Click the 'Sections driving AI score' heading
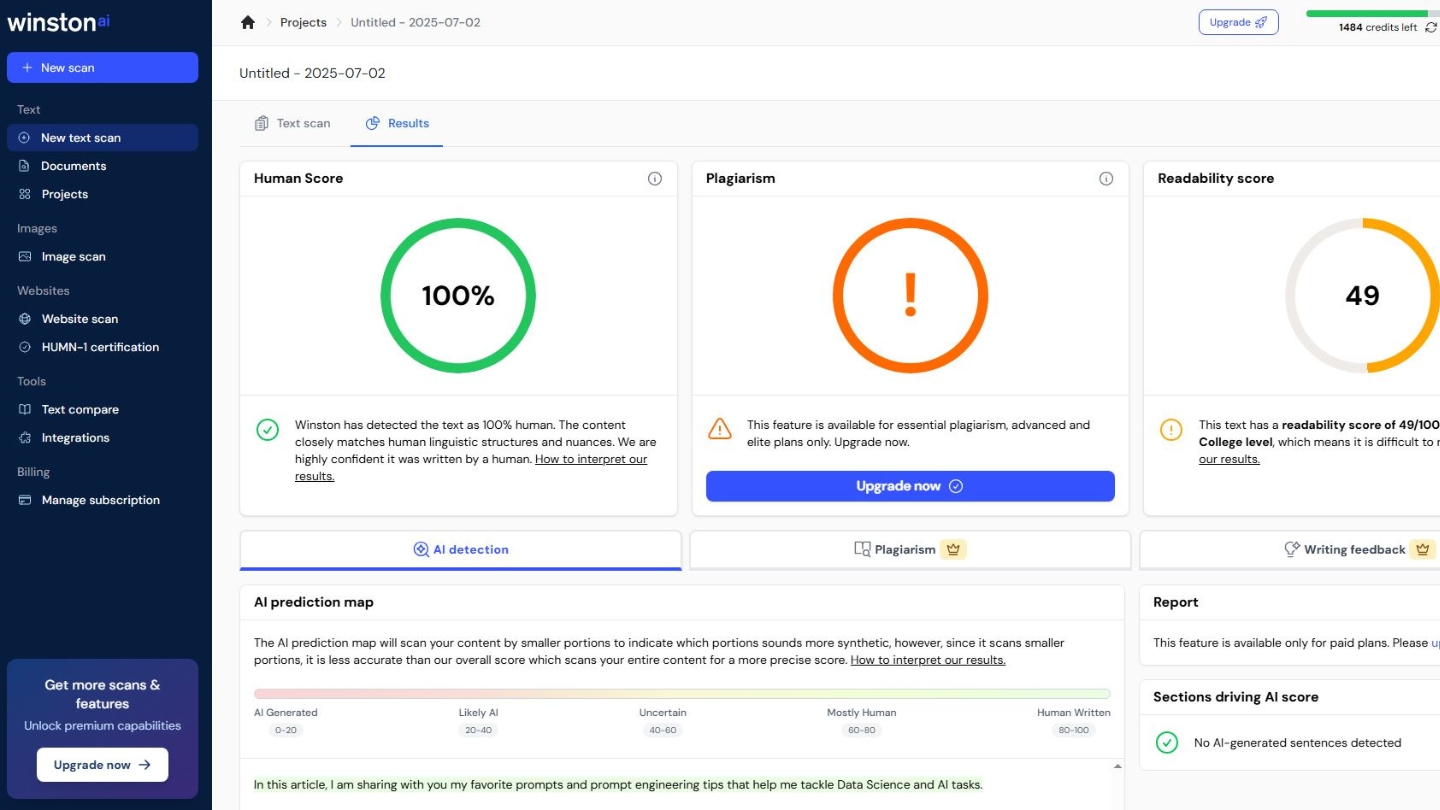 (x=1235, y=697)
